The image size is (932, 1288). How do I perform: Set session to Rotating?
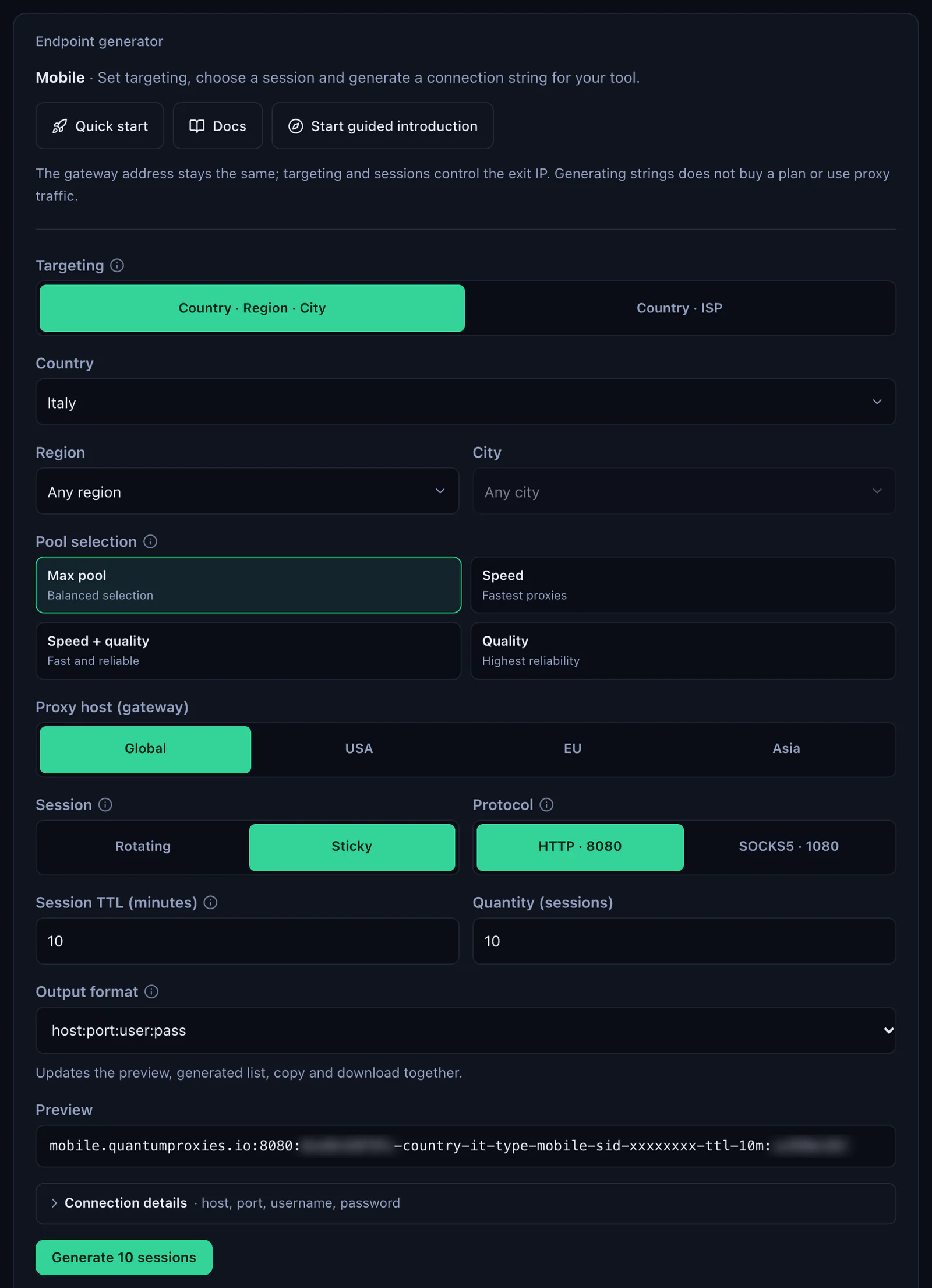point(143,847)
